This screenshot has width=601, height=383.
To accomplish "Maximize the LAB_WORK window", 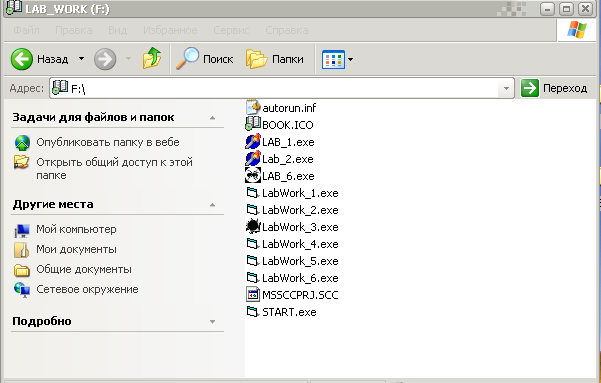I will (566, 8).
